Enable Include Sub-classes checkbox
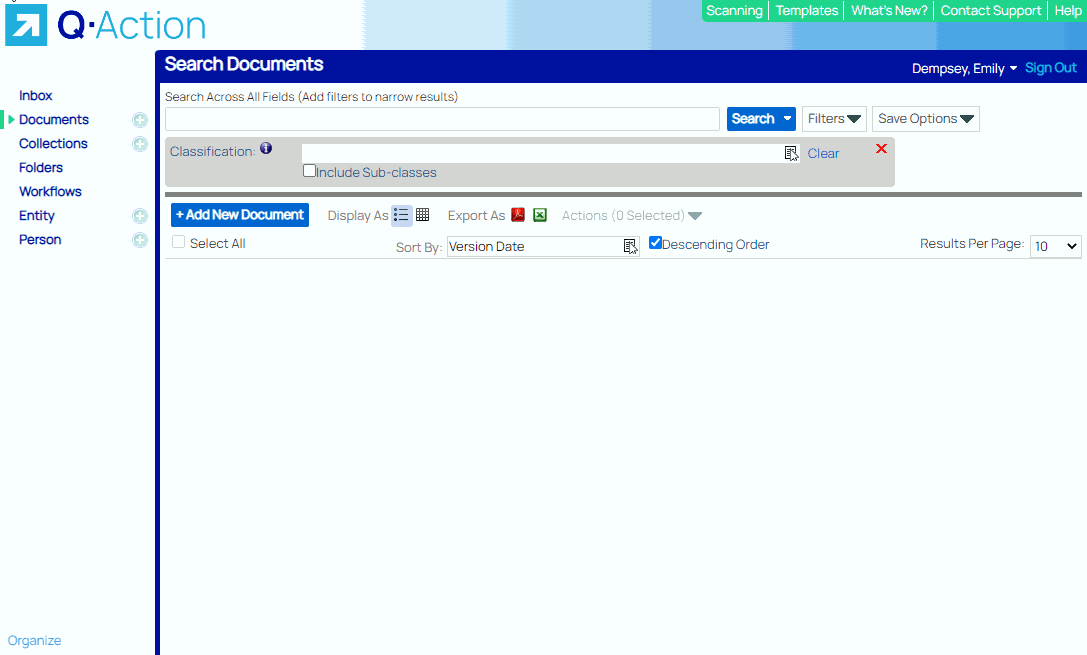This screenshot has width=1087, height=655. point(310,171)
